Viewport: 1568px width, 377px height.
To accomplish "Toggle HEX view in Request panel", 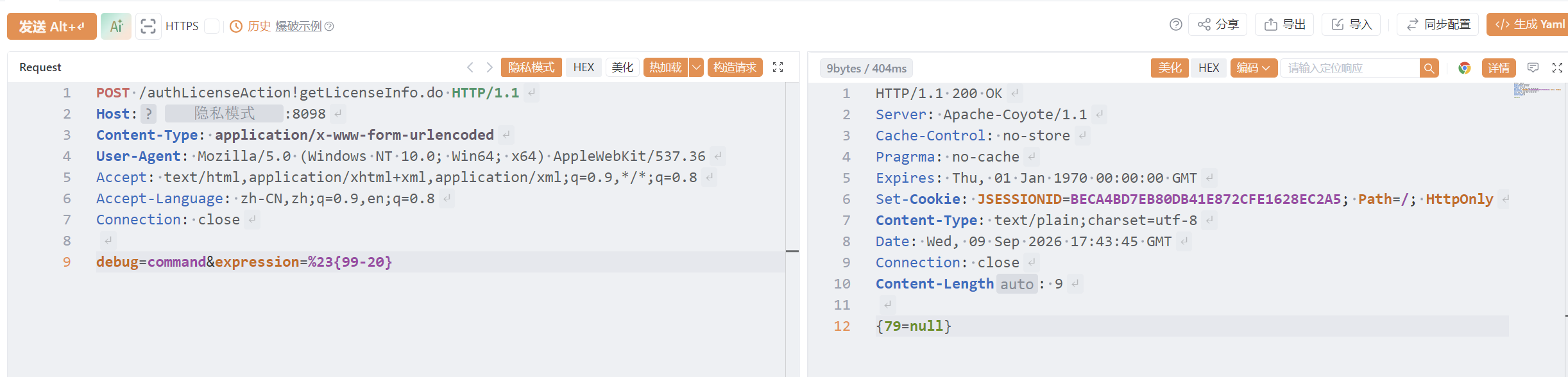I will [x=584, y=67].
